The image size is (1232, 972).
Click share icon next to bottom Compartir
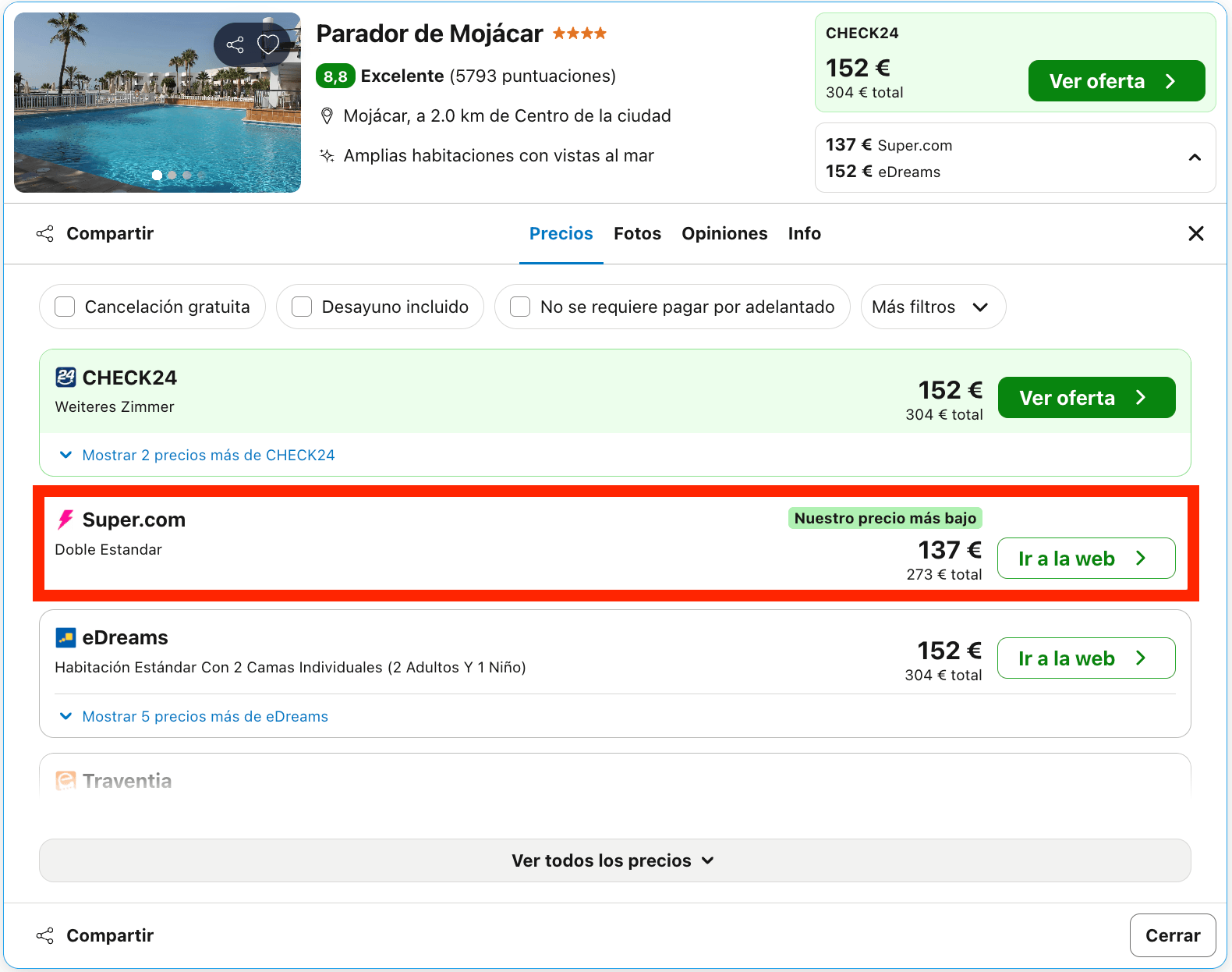45,935
